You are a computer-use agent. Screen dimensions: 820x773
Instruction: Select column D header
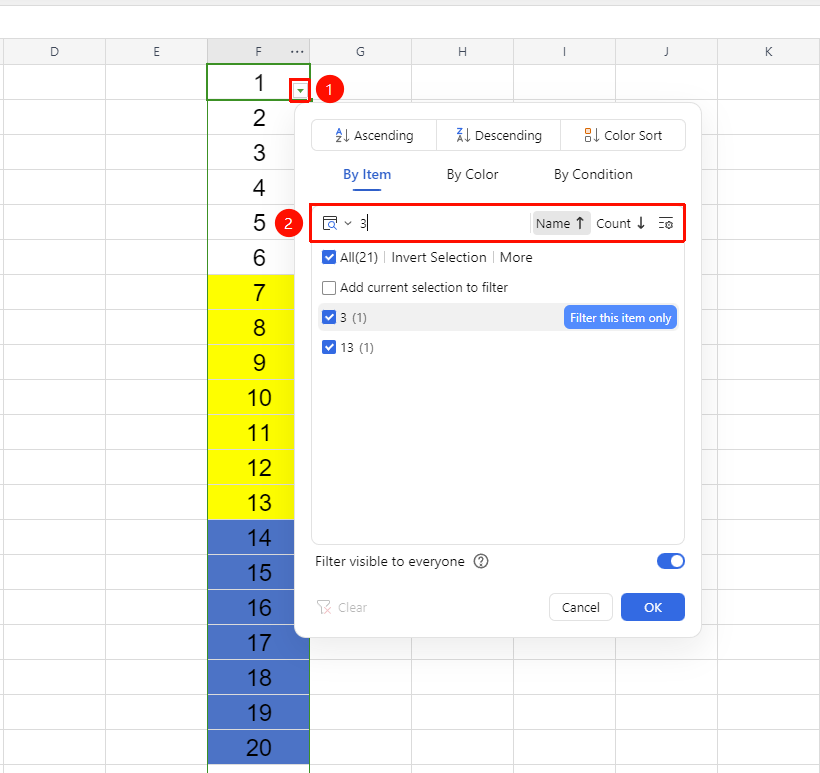click(54, 52)
